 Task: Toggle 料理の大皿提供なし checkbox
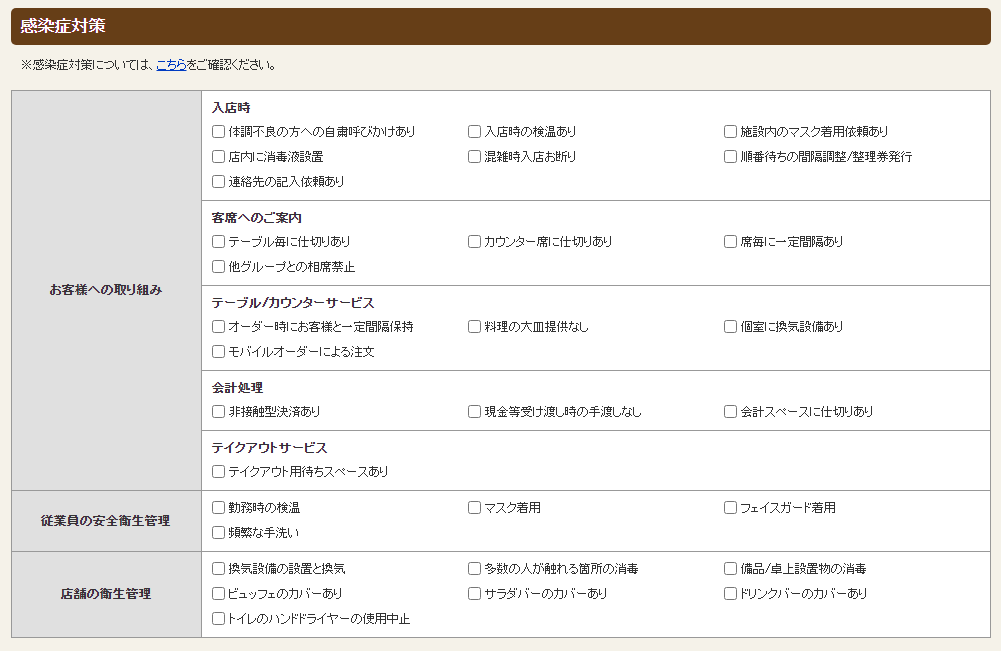coord(474,326)
